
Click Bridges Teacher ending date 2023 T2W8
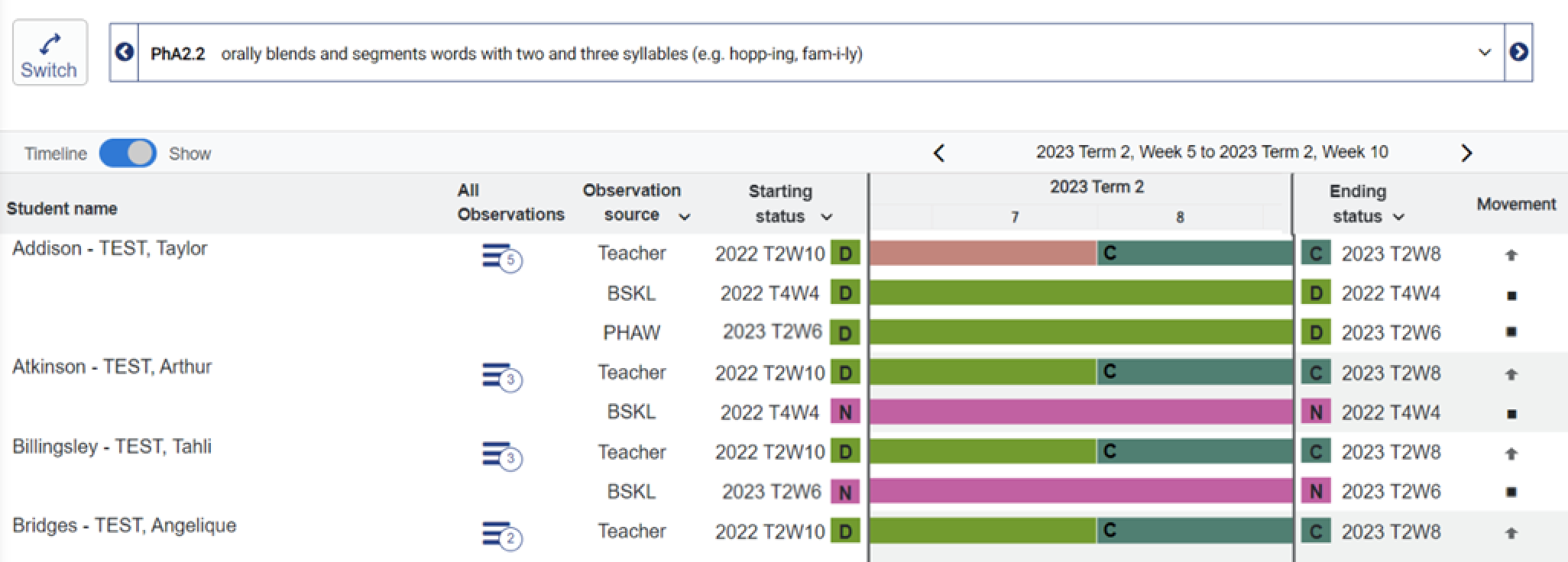[x=1391, y=531]
